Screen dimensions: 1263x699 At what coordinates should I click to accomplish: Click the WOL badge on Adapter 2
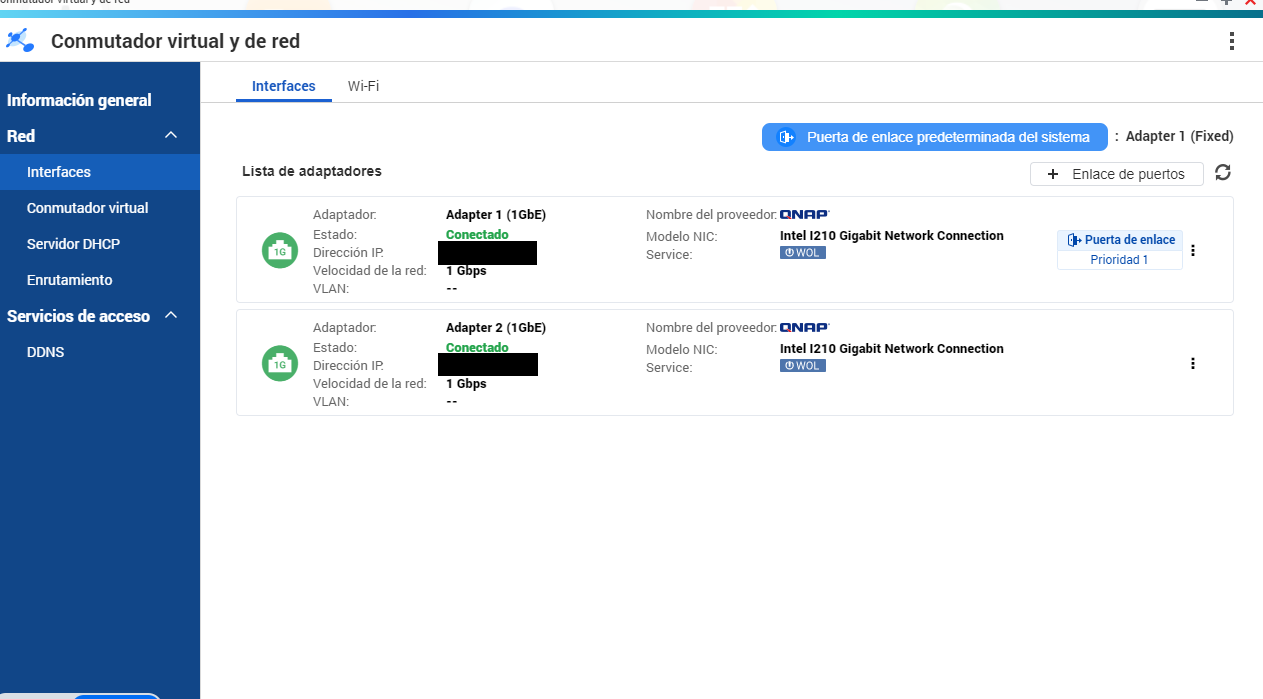tap(802, 366)
